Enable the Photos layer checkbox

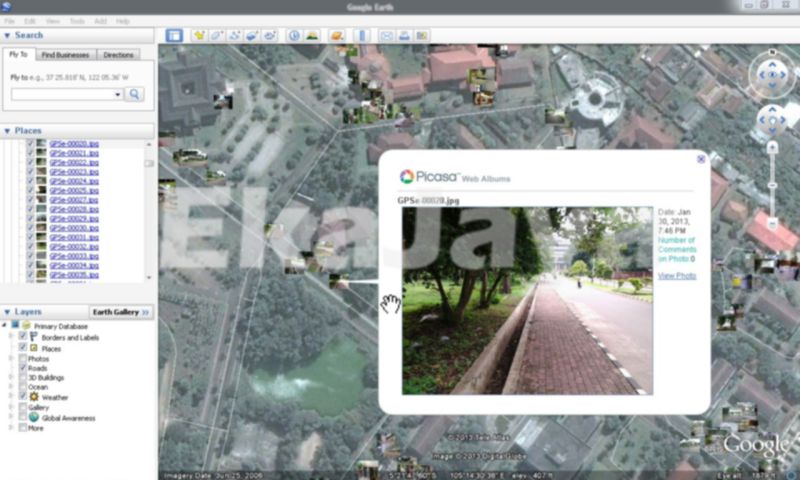pyautogui.click(x=23, y=358)
